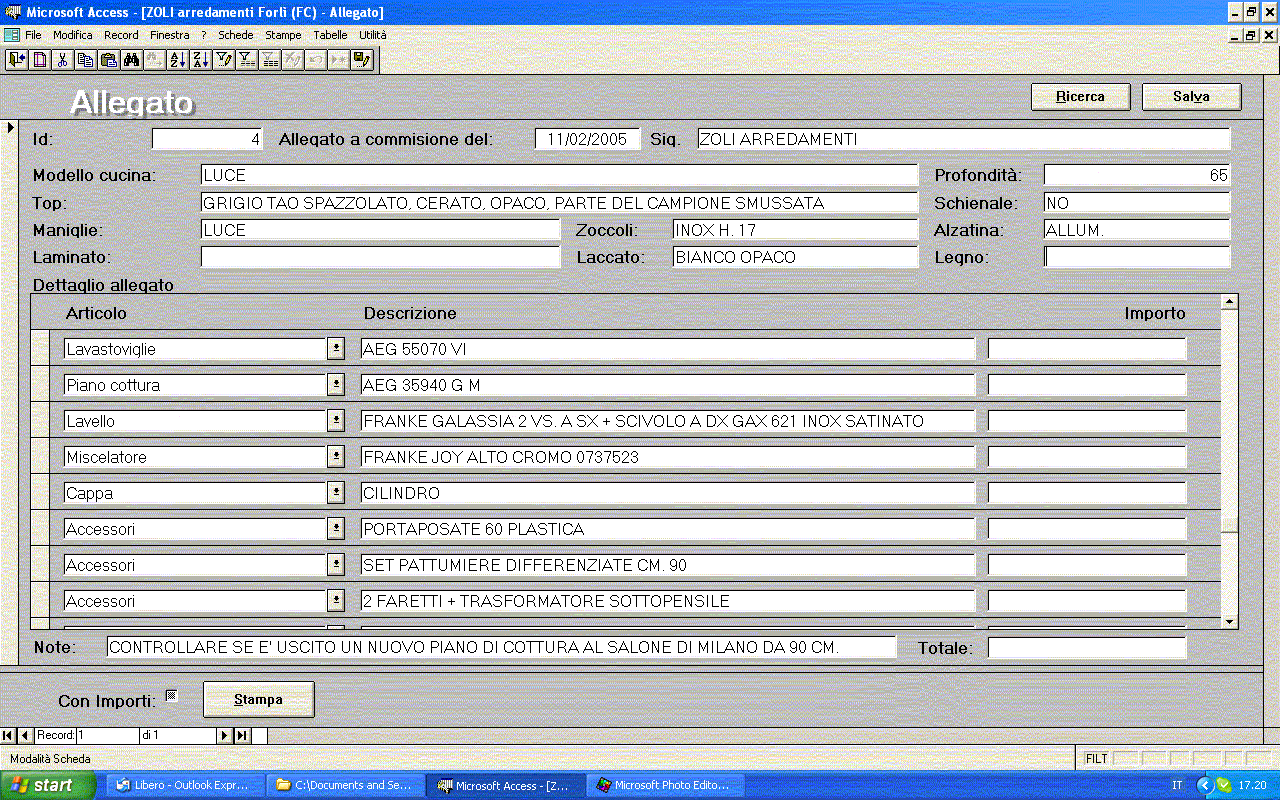The image size is (1280, 800).
Task: Sort ascending with the A-Z icon
Action: tap(179, 60)
